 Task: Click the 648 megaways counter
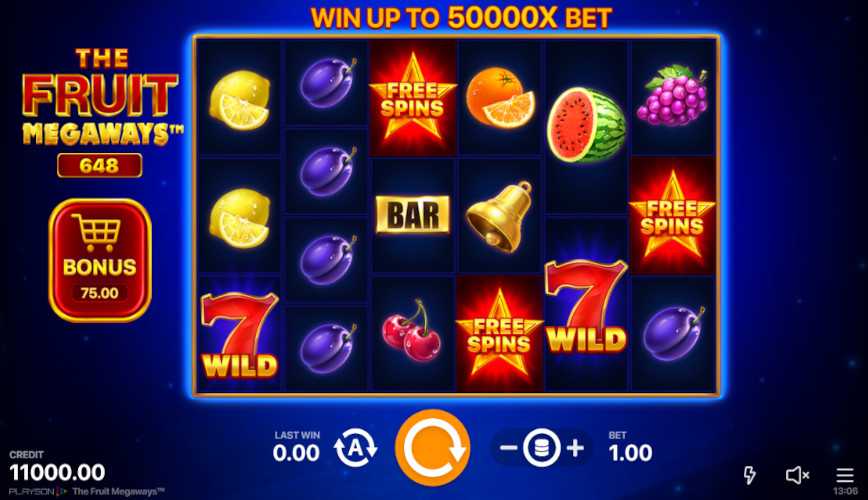pyautogui.click(x=100, y=166)
